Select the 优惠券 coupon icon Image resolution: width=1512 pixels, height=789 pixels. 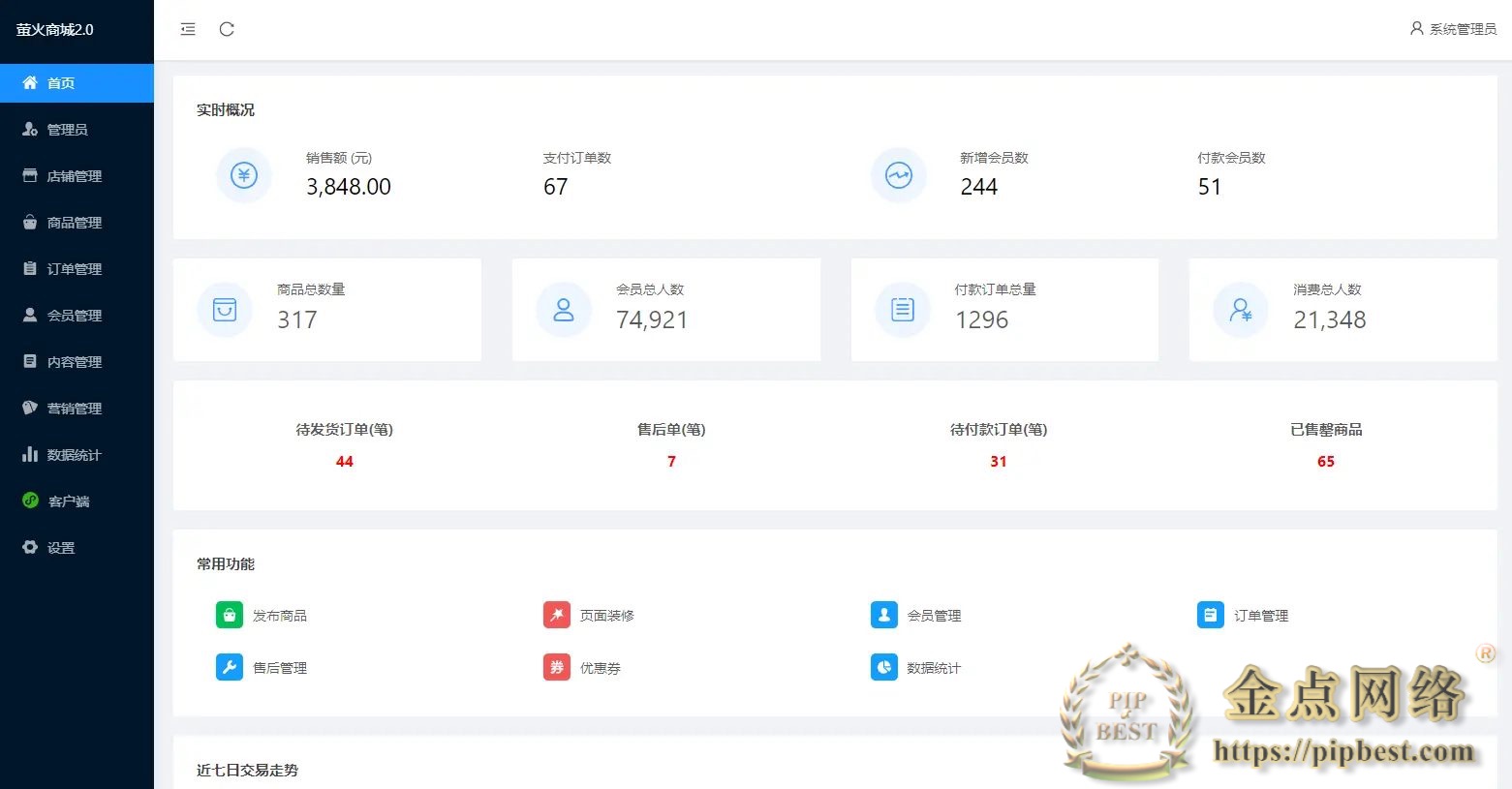pos(556,667)
